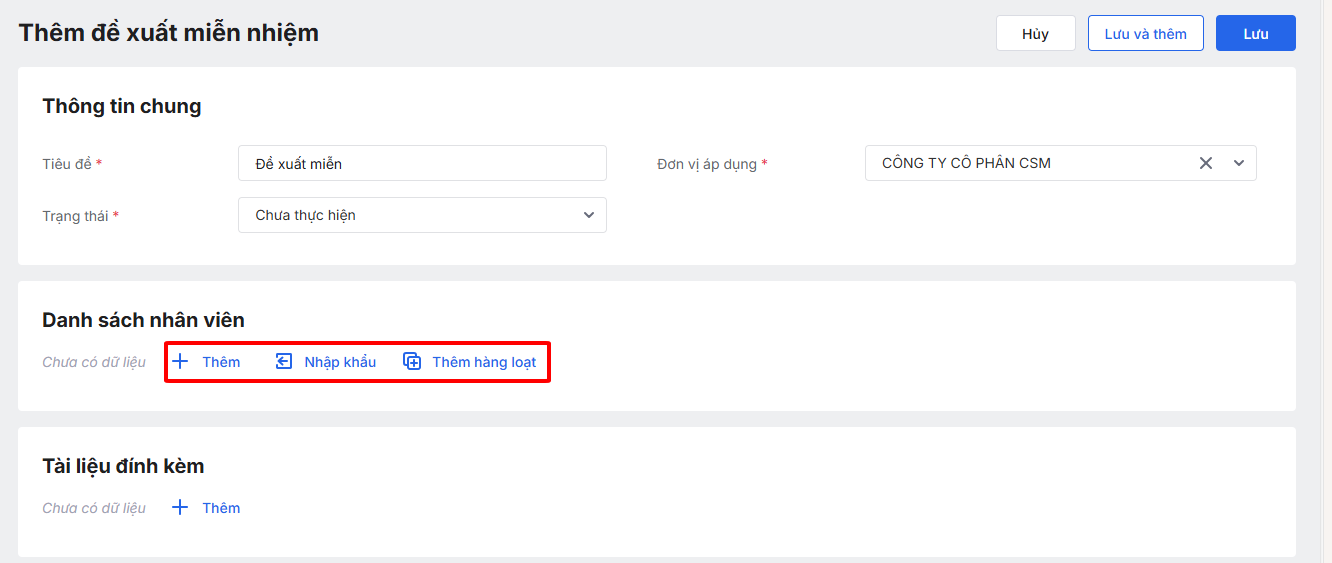The width and height of the screenshot is (1332, 563).
Task: Click the Chưa thực hiện status value
Action: [306, 215]
